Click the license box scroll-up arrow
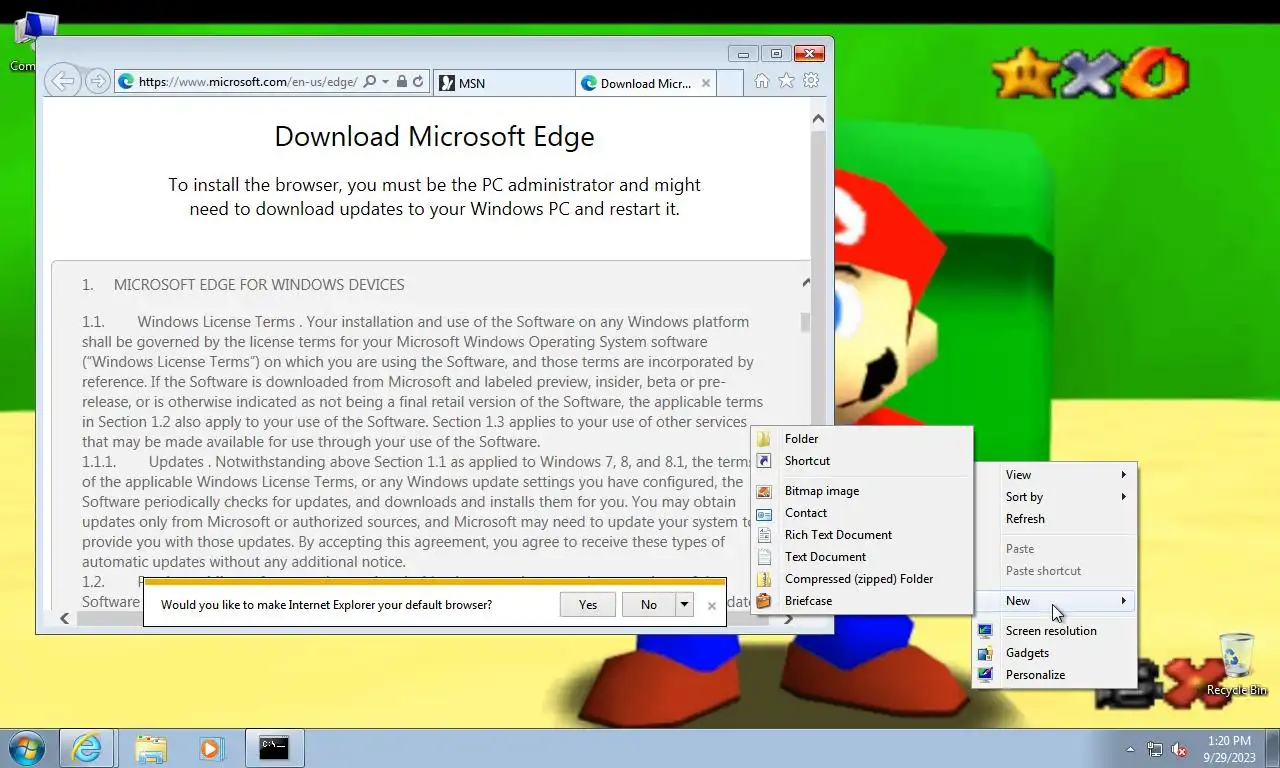Image resolution: width=1280 pixels, height=768 pixels. click(806, 283)
